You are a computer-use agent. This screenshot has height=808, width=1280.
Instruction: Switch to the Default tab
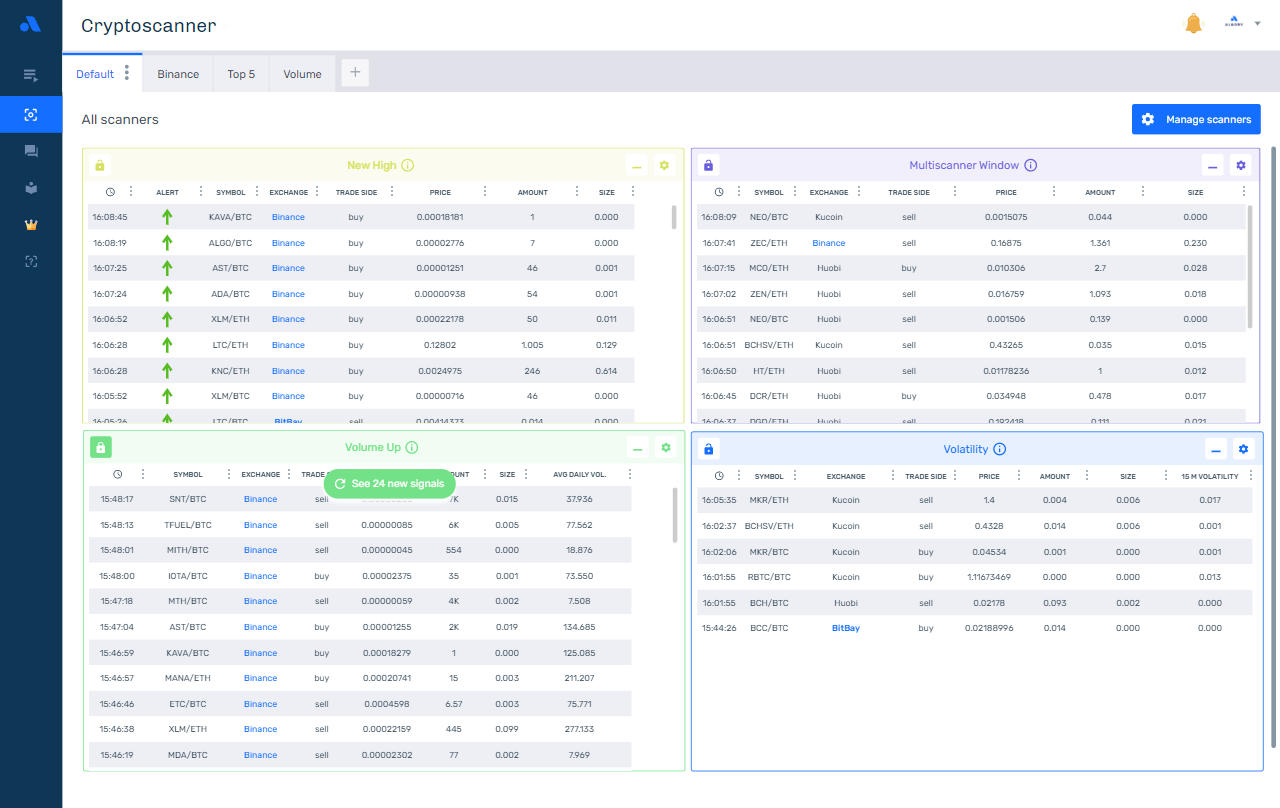pyautogui.click(x=95, y=74)
